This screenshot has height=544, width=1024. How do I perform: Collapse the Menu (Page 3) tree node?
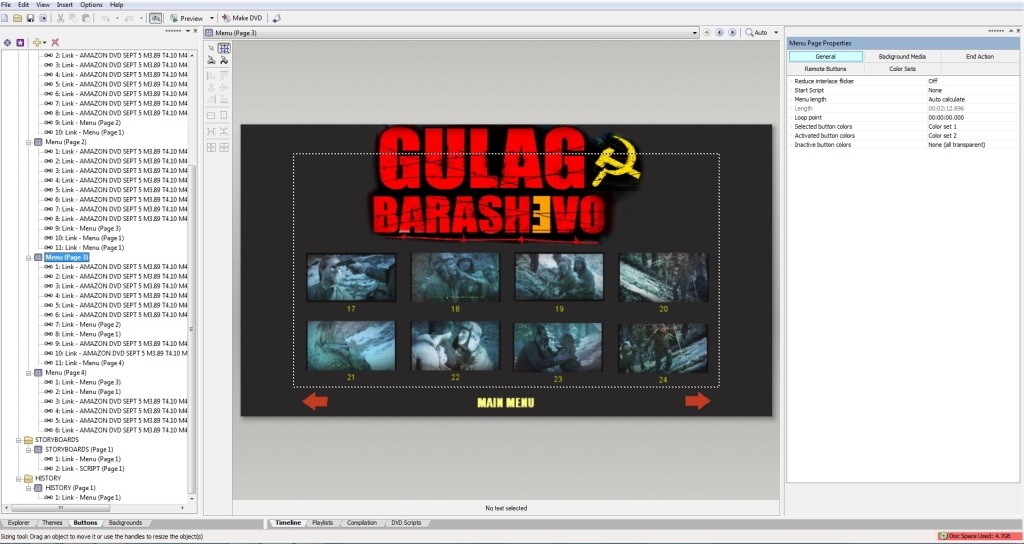29,257
